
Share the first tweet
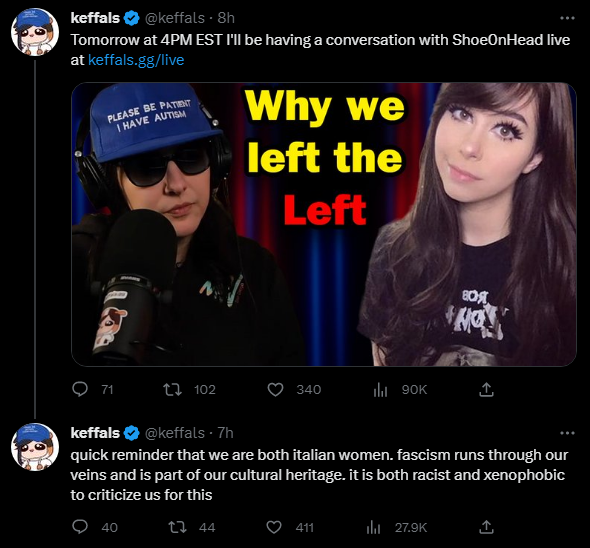click(486, 390)
